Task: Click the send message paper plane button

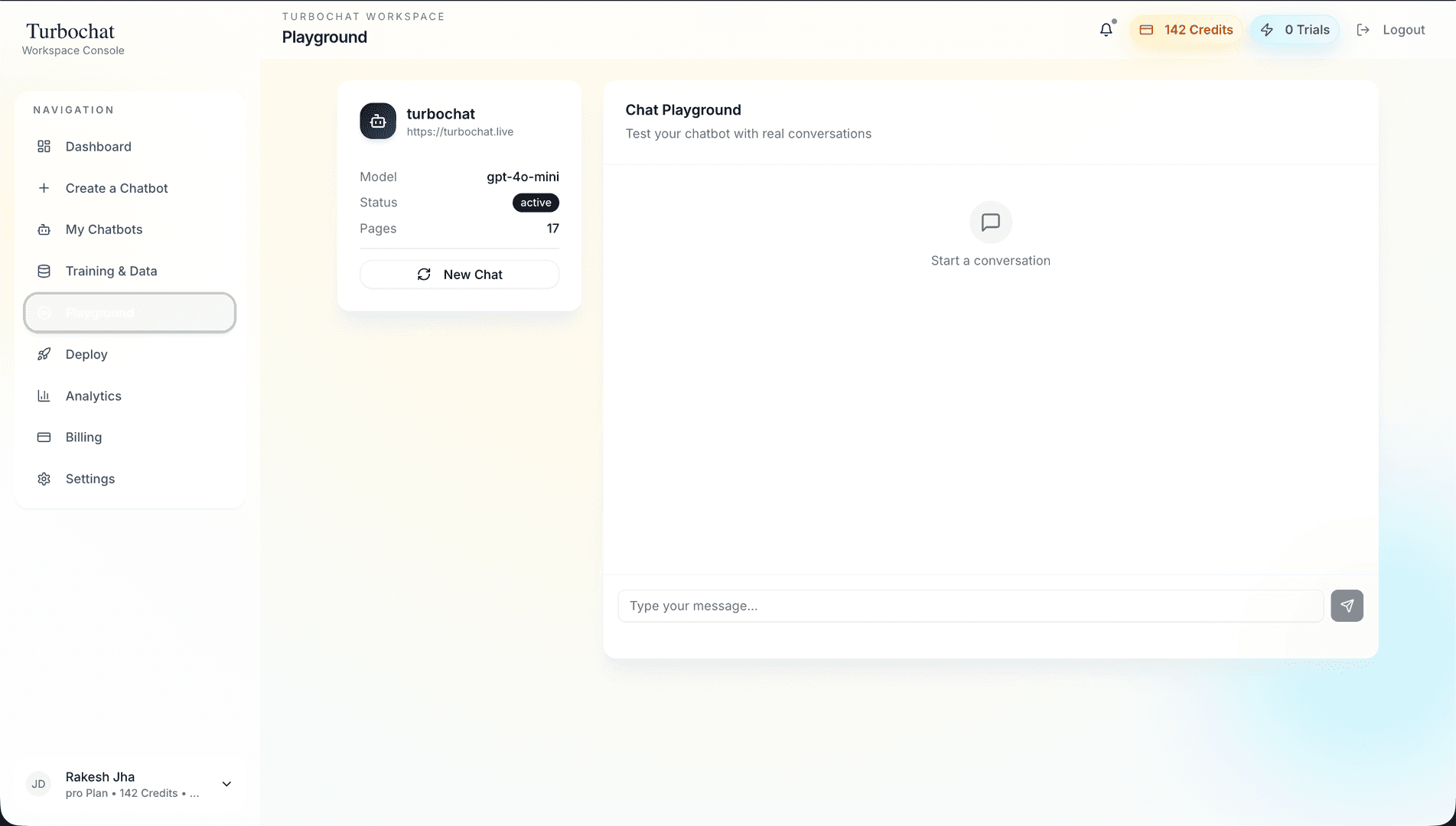Action: (x=1347, y=606)
